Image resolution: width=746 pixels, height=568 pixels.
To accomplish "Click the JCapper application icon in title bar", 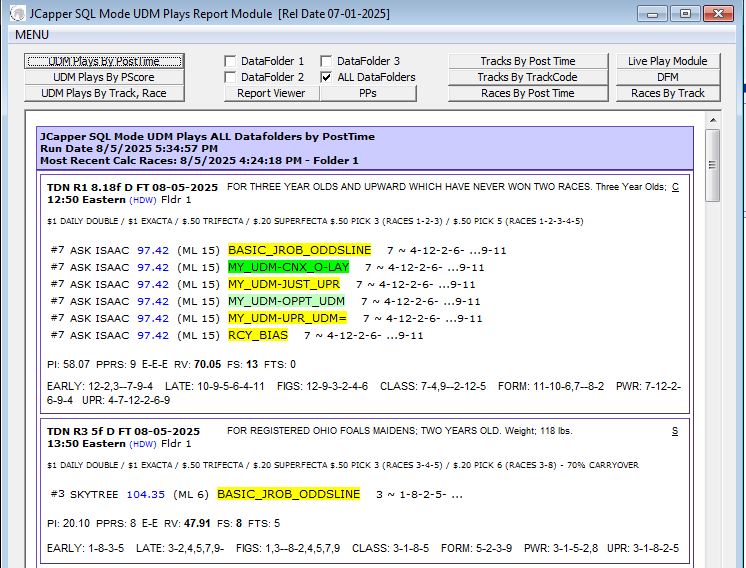I will coord(18,13).
